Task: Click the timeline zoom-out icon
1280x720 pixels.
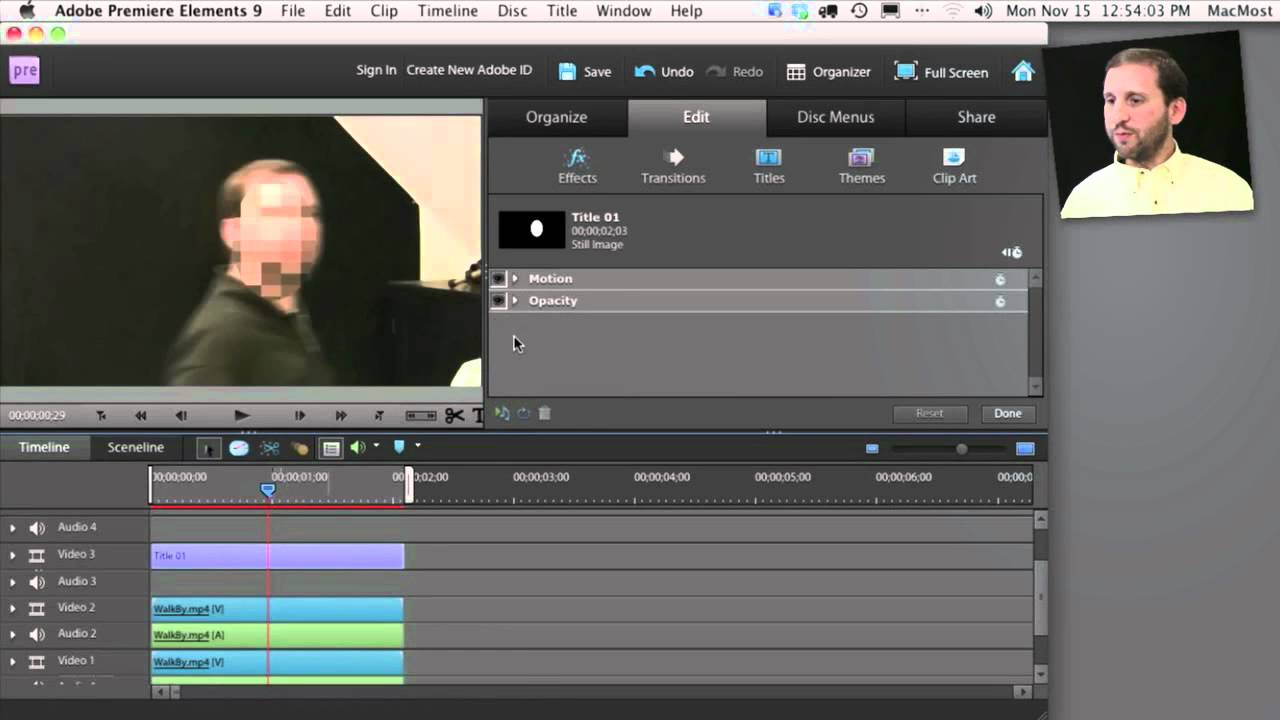Action: pos(872,449)
